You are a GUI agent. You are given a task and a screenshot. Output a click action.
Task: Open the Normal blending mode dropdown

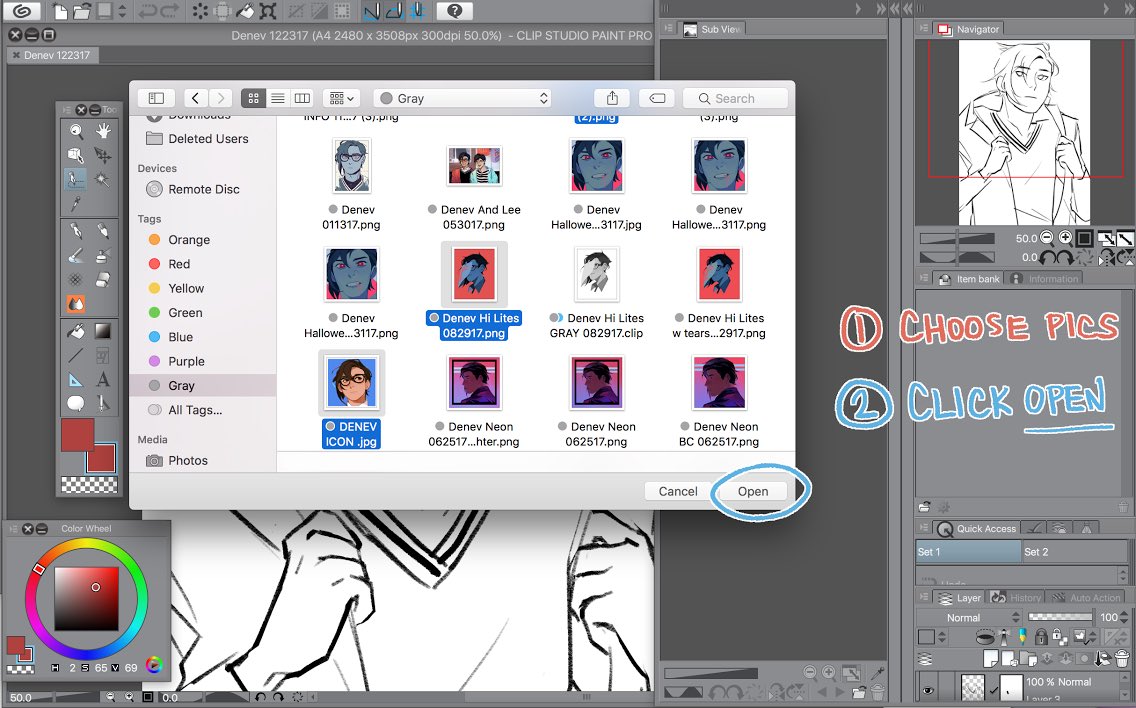tap(969, 617)
